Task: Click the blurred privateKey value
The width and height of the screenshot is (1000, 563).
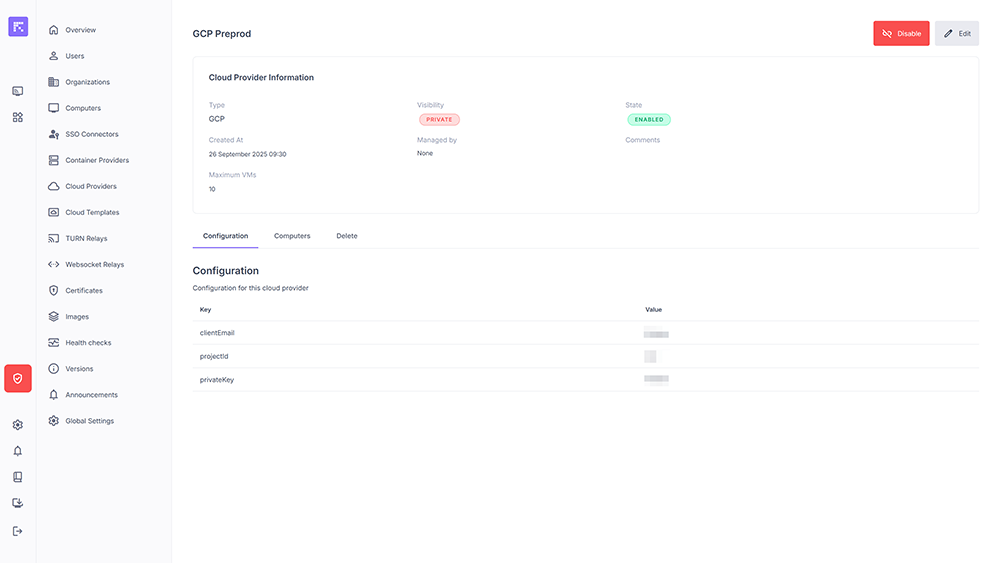Action: (x=656, y=380)
